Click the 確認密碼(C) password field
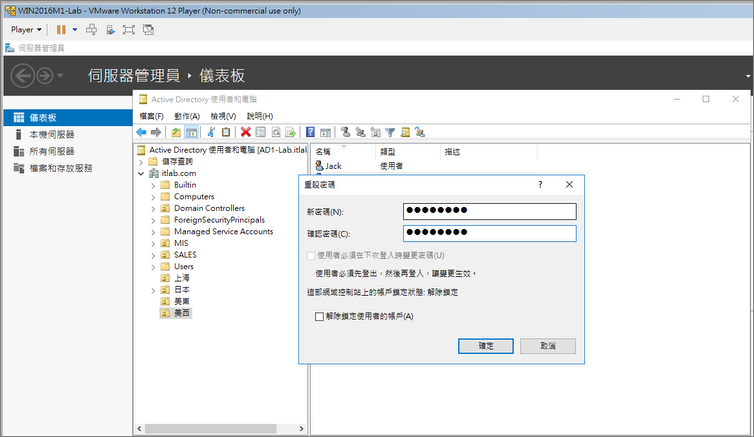The image size is (754, 437). (490, 234)
